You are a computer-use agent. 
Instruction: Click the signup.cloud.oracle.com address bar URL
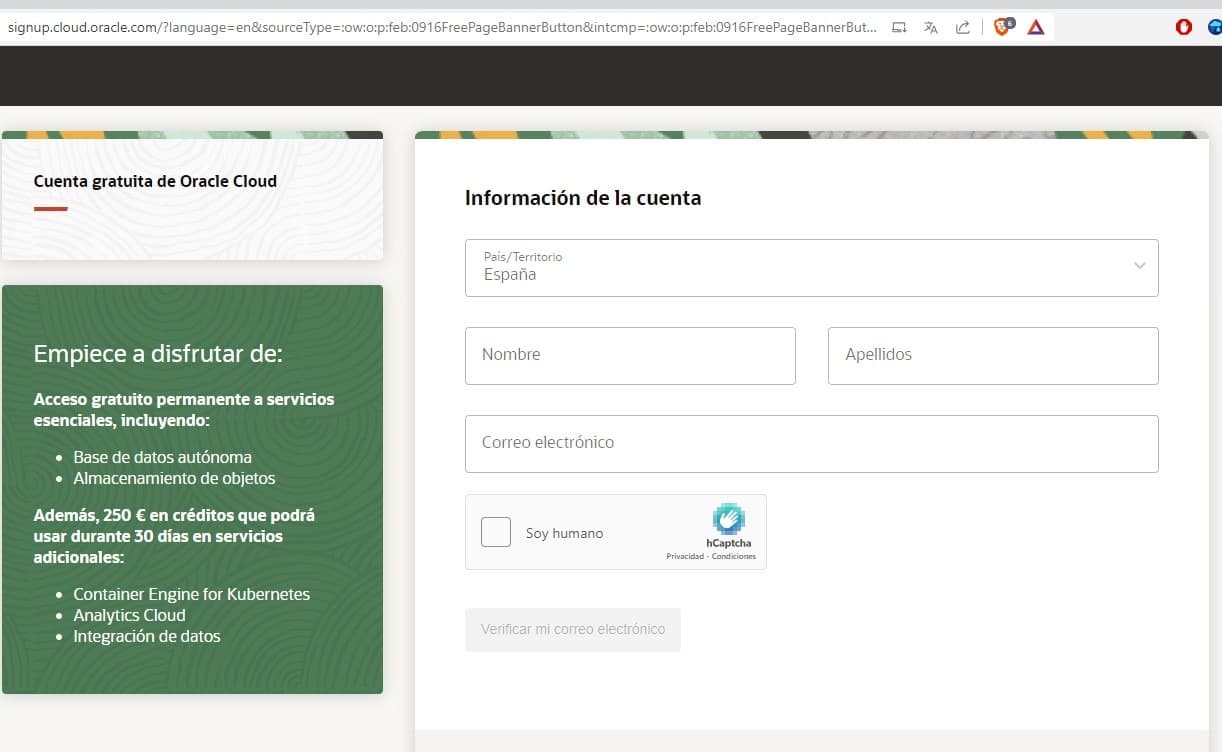coord(441,27)
